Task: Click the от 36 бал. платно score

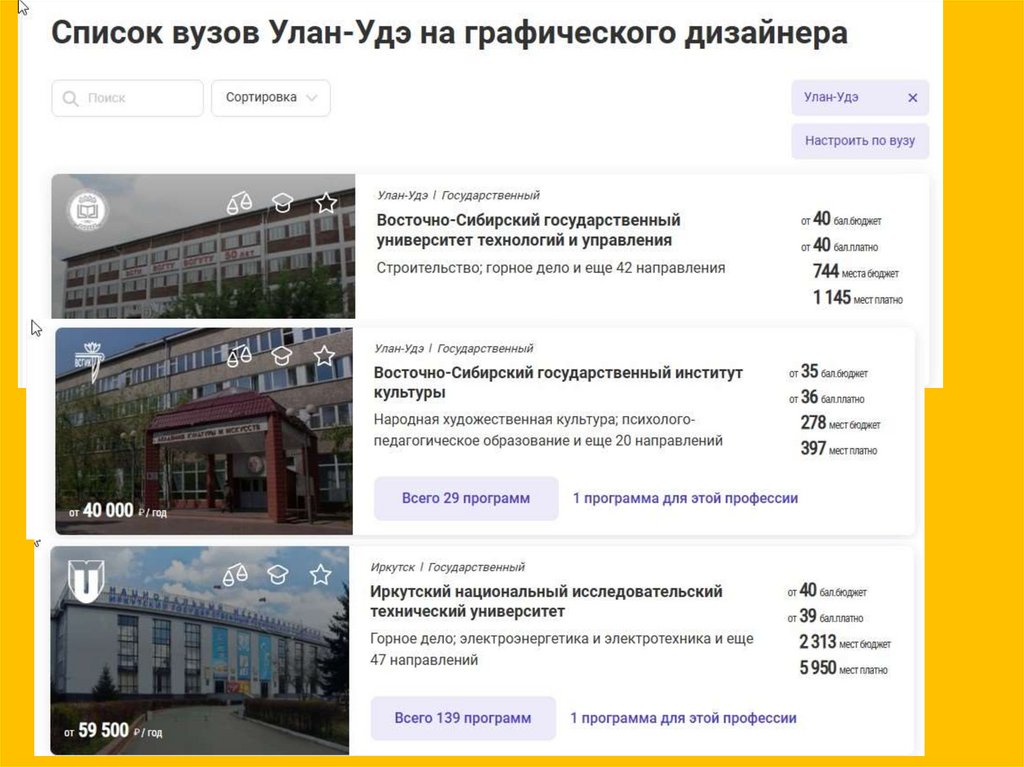Action: 826,398
